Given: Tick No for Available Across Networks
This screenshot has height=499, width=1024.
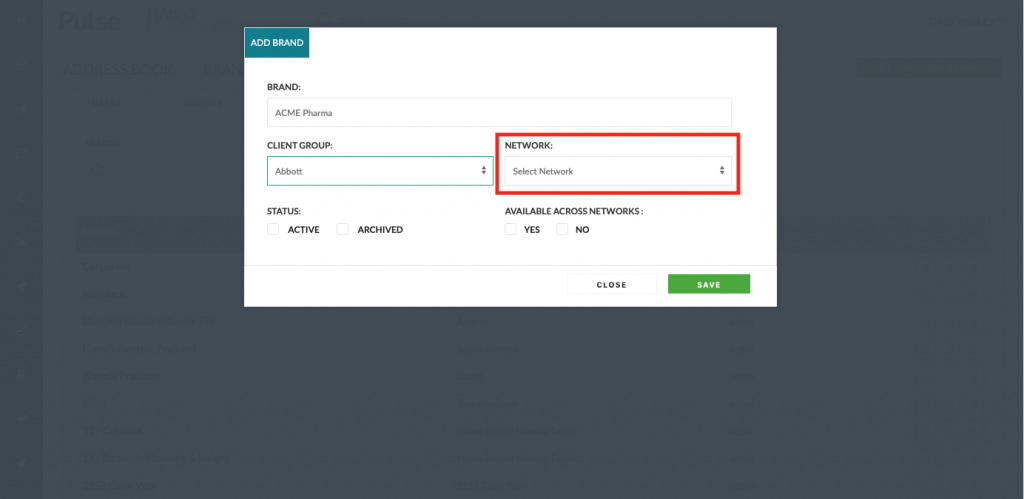Looking at the screenshot, I should coord(562,229).
